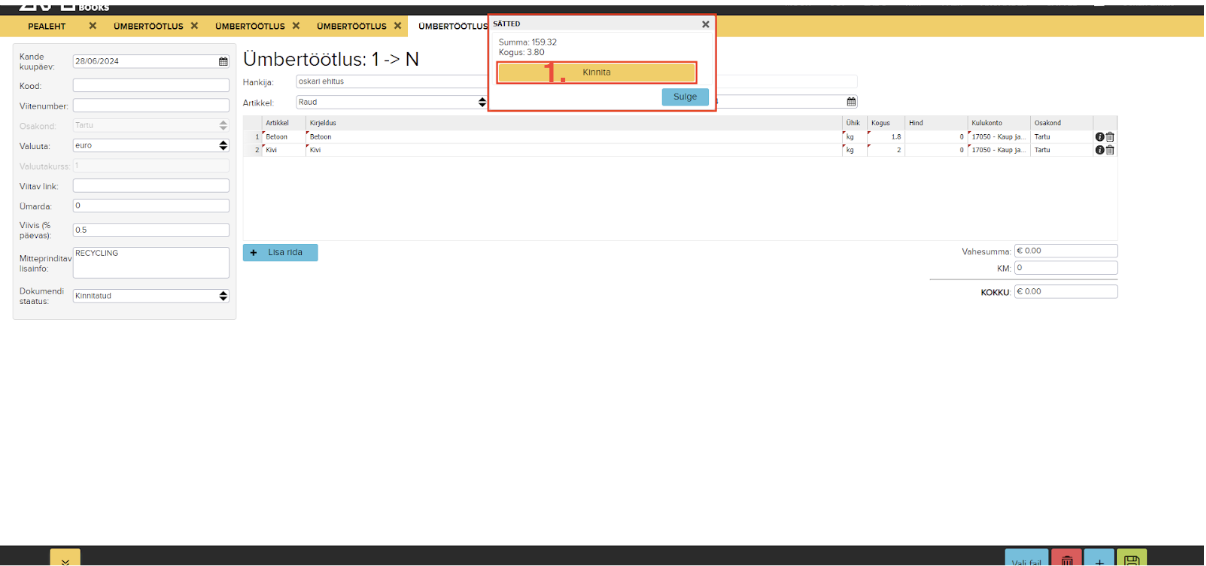The image size is (1206, 566).
Task: Open calendar picker for Kande kuupäev
Action: tap(223, 61)
